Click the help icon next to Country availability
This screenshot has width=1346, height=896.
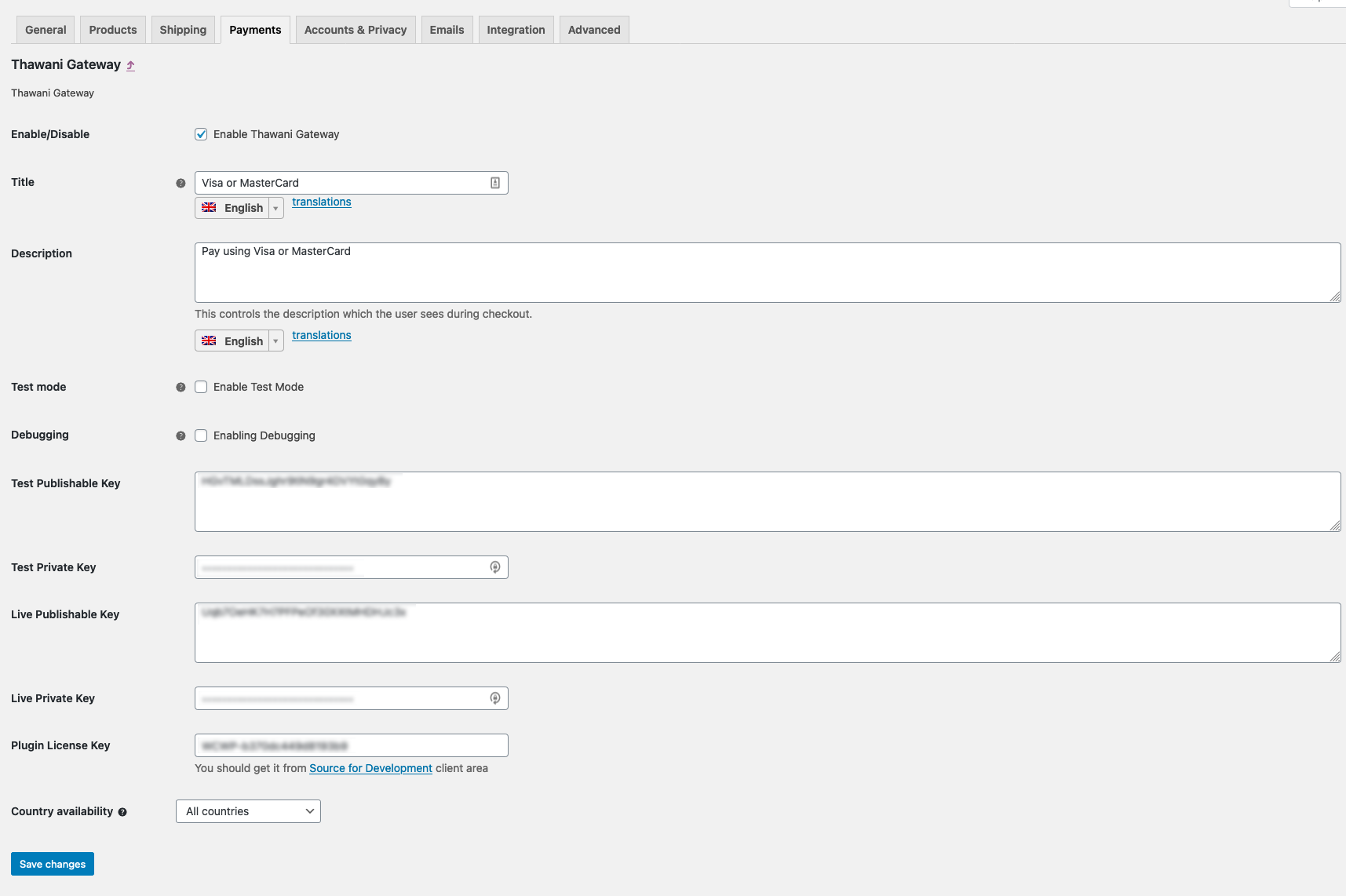pos(122,812)
